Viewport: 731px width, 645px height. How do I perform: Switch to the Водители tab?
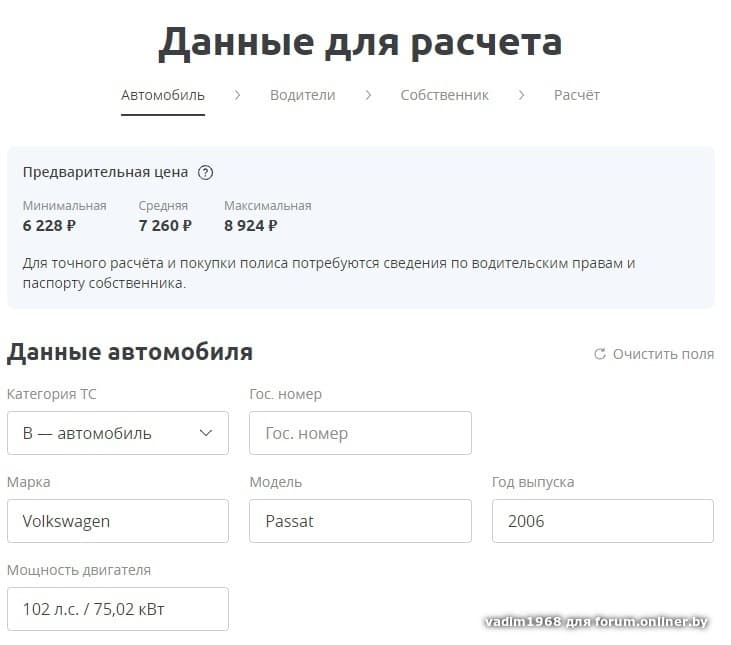(302, 95)
